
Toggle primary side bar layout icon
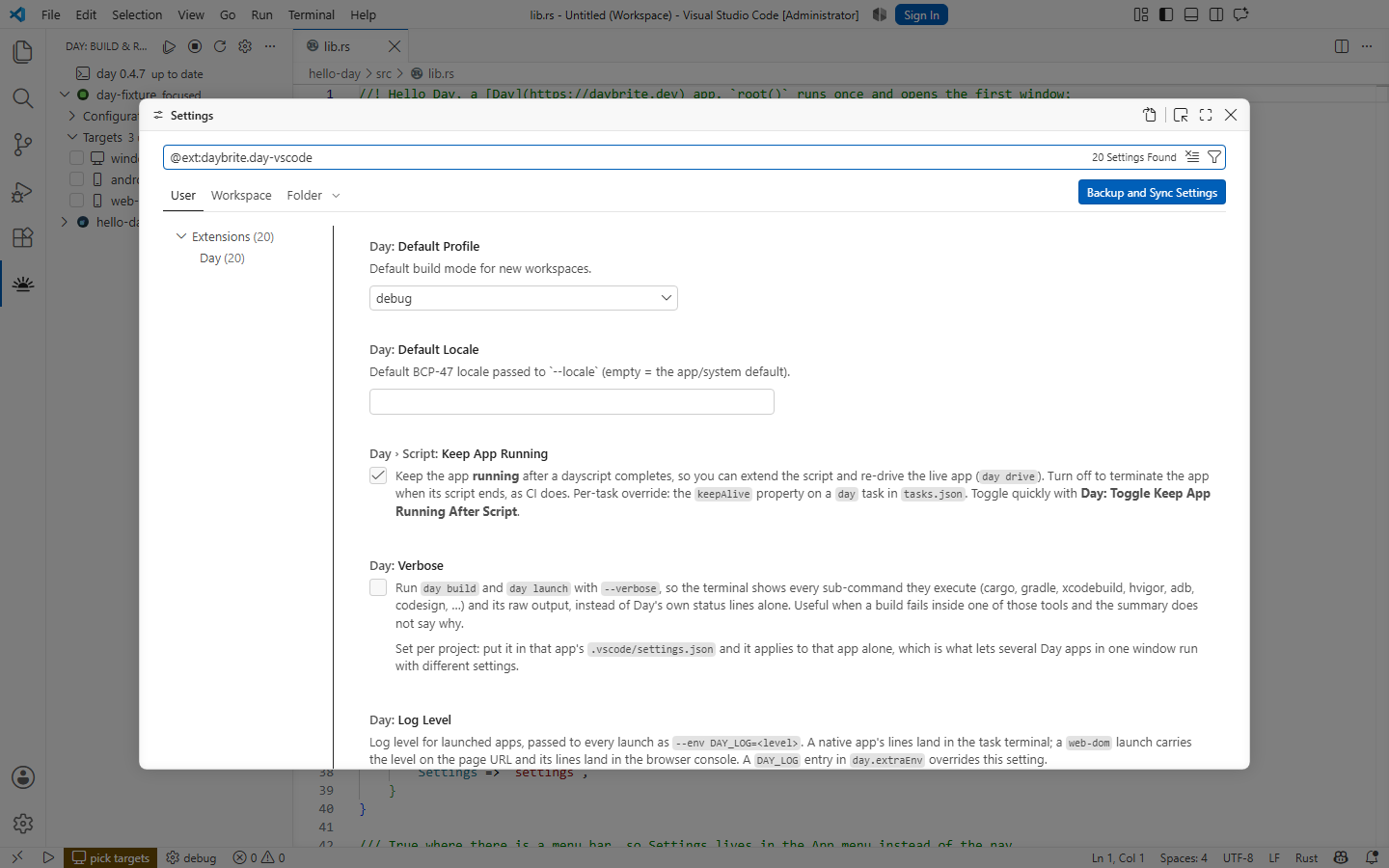click(1166, 14)
